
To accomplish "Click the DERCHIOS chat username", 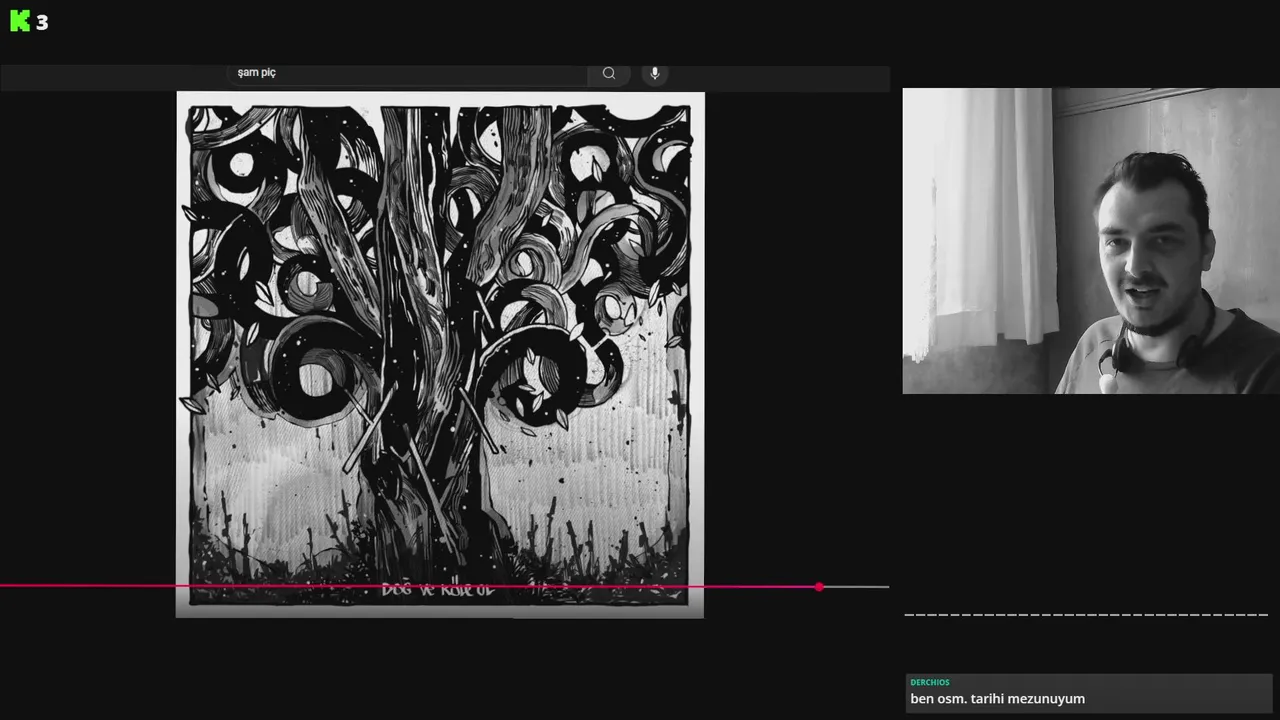I will (x=930, y=683).
